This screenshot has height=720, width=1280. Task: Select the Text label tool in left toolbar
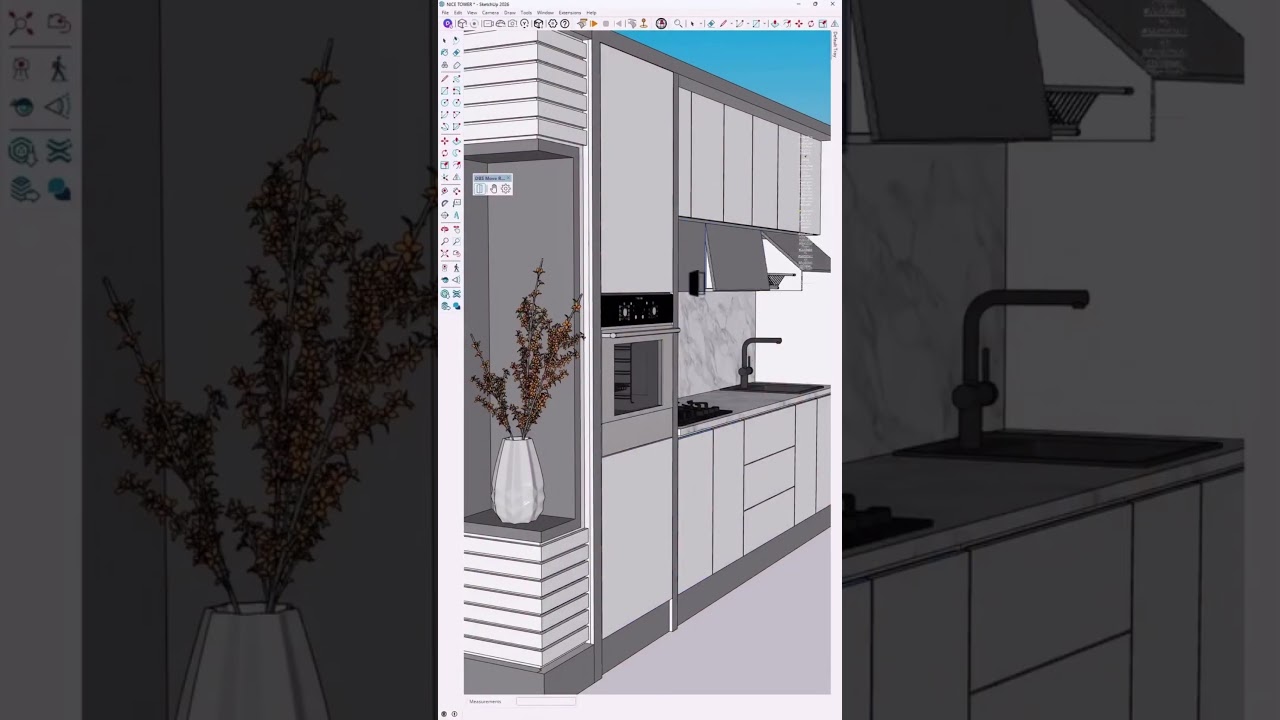click(x=457, y=203)
